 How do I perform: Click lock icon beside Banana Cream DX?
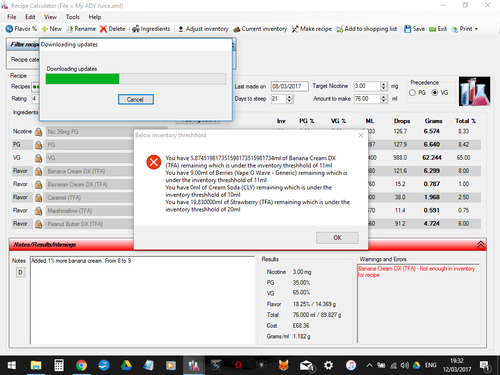[39, 171]
